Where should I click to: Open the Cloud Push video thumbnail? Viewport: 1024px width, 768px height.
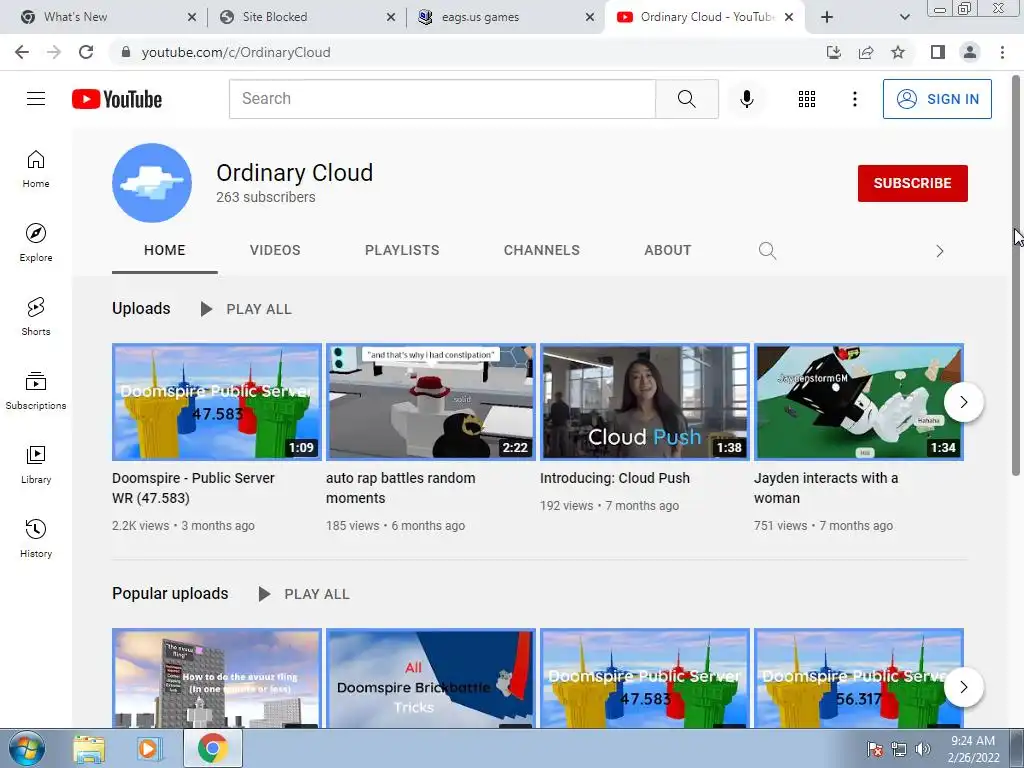[x=645, y=402]
